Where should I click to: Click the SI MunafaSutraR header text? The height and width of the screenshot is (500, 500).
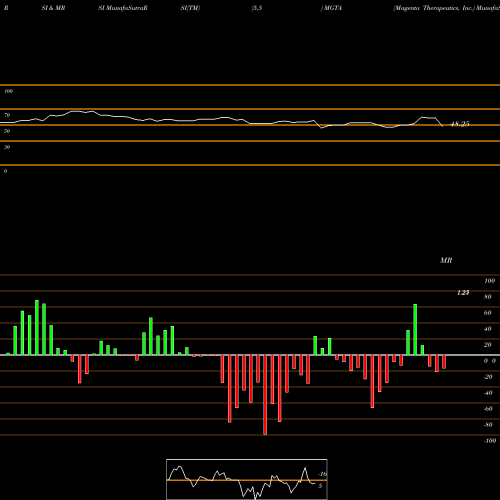[x=123, y=8]
